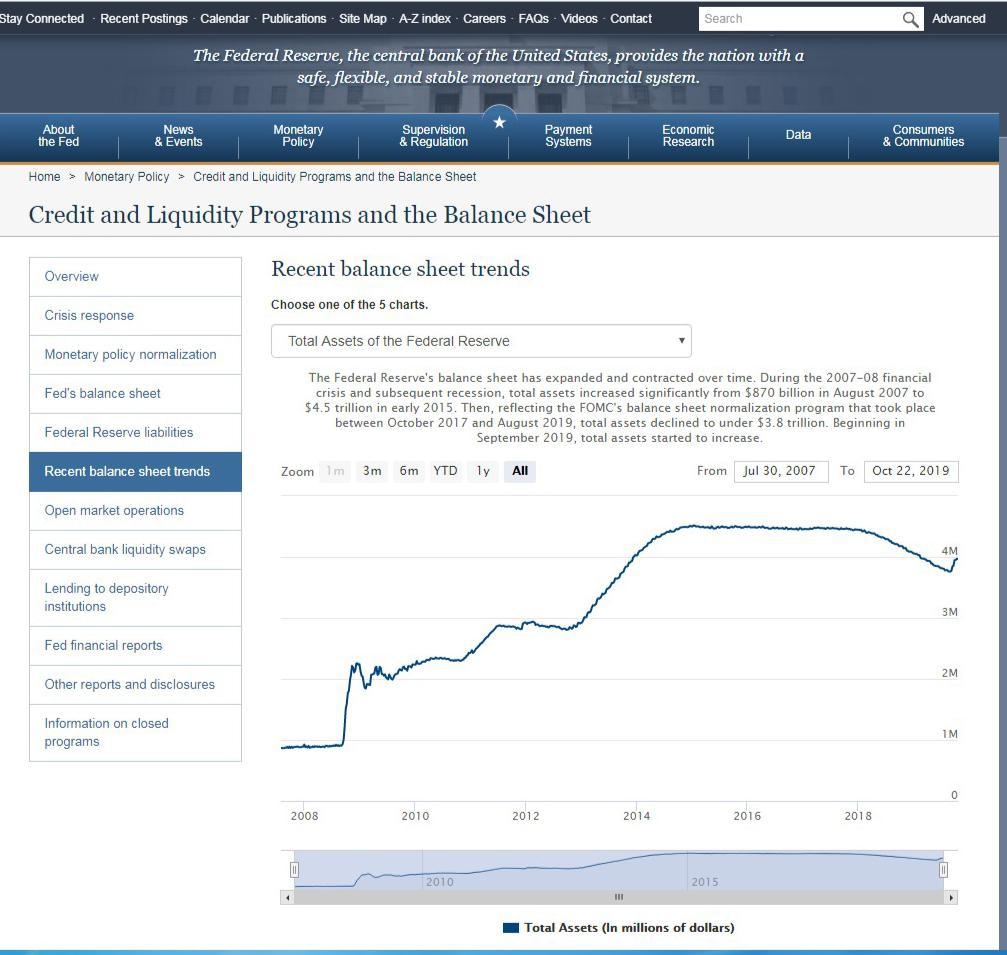Grab the right range handle of chart navigator
Screen dimensions: 1007x955
943,870
